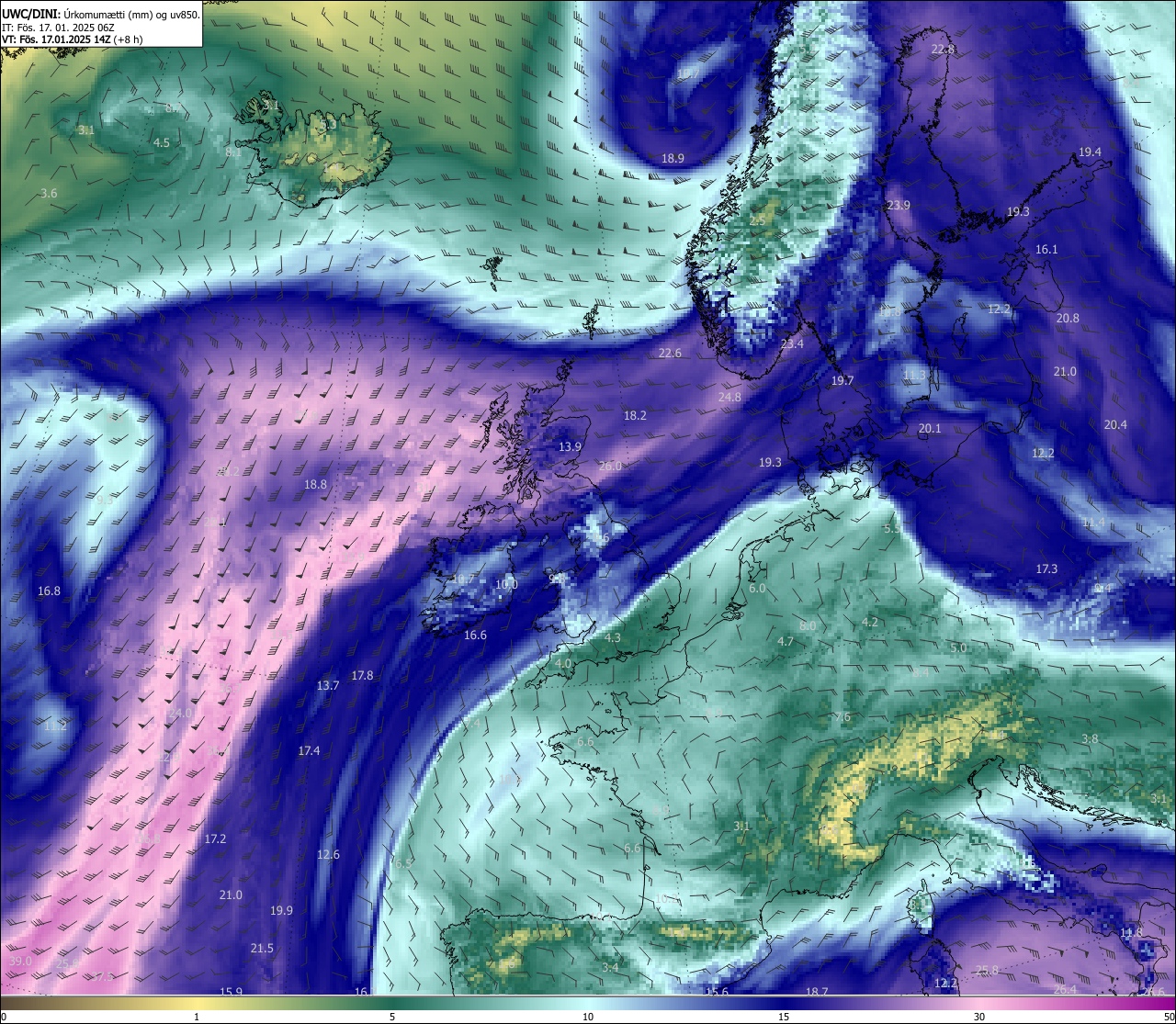1176x1024 pixels.
Task: Click the 11.4 value on the map
Action: [x=1094, y=523]
